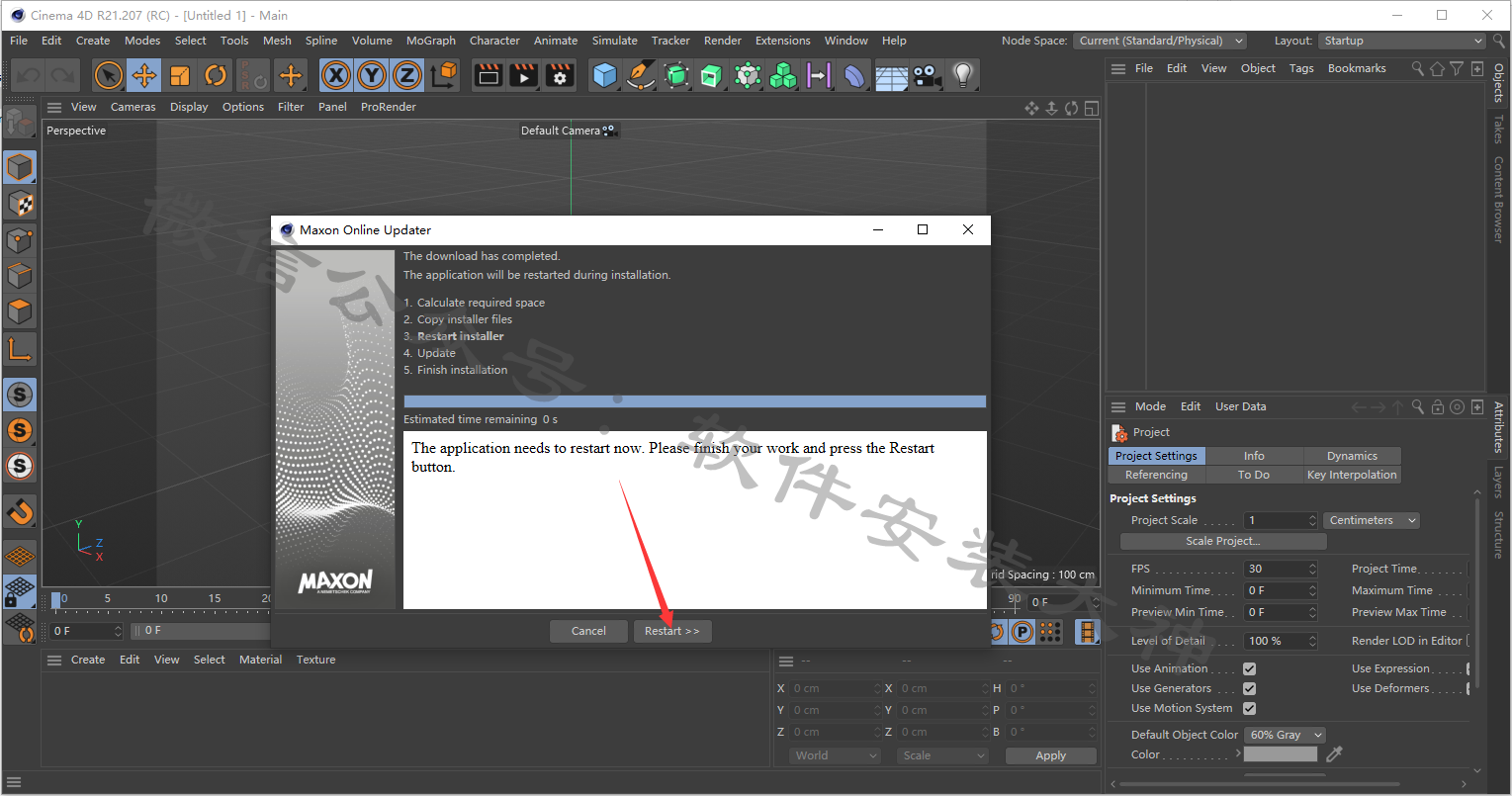Toggle Enable Snap magnet icon
Screen dimensions: 1512x796
(20, 511)
